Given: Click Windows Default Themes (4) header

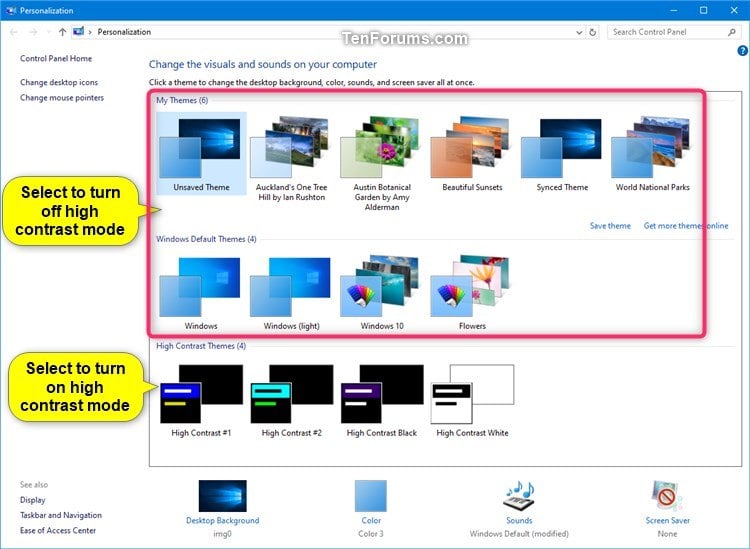Looking at the screenshot, I should click(x=206, y=239).
